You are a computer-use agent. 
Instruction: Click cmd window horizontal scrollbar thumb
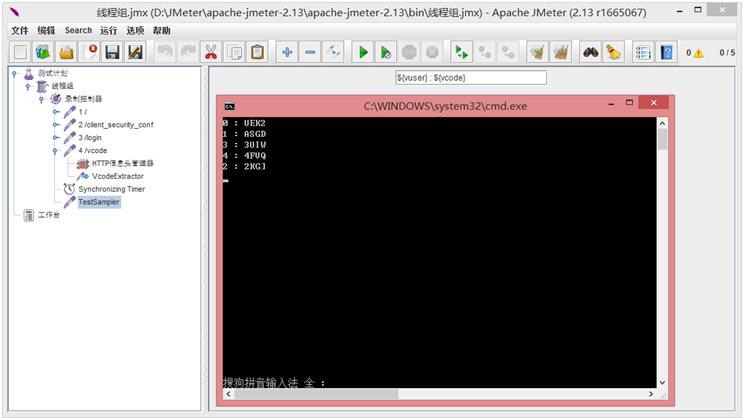click(316, 394)
